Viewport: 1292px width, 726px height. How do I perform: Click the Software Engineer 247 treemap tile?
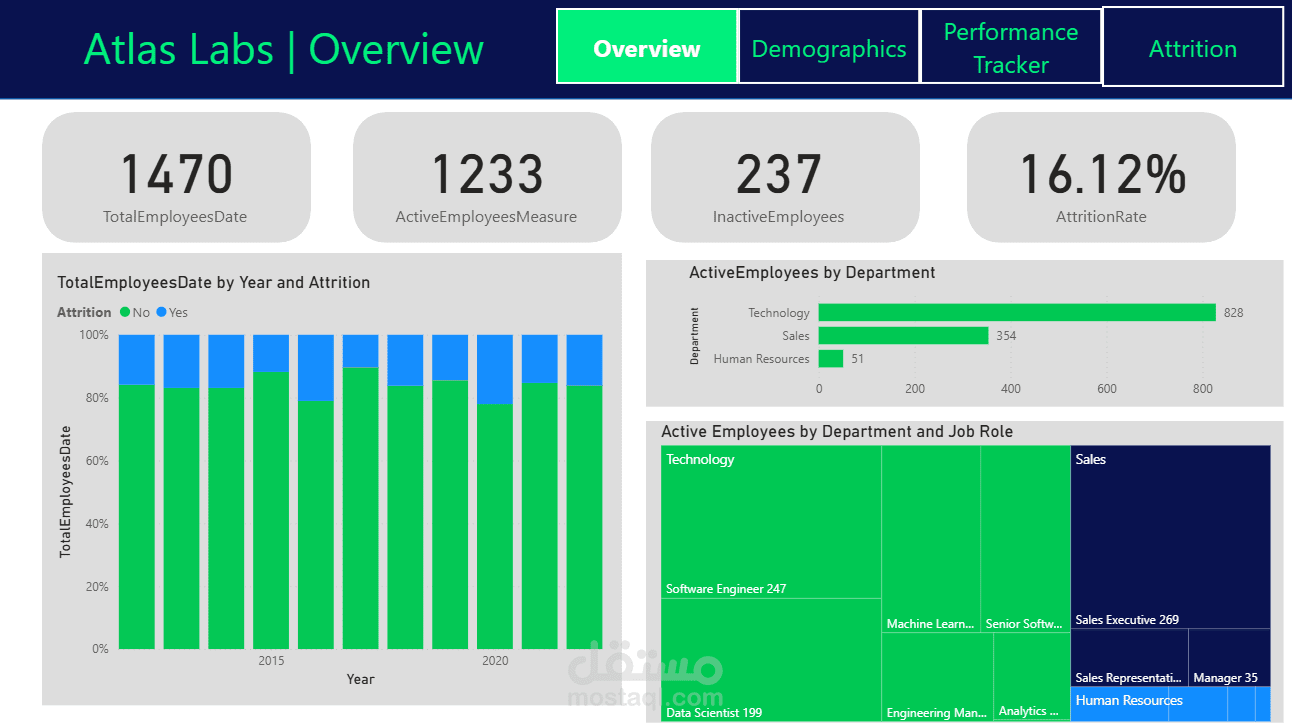(x=771, y=522)
